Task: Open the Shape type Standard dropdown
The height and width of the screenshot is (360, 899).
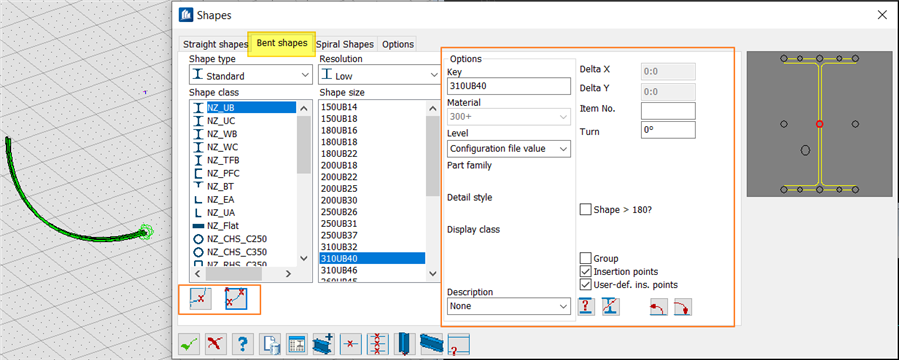Action: tap(251, 75)
